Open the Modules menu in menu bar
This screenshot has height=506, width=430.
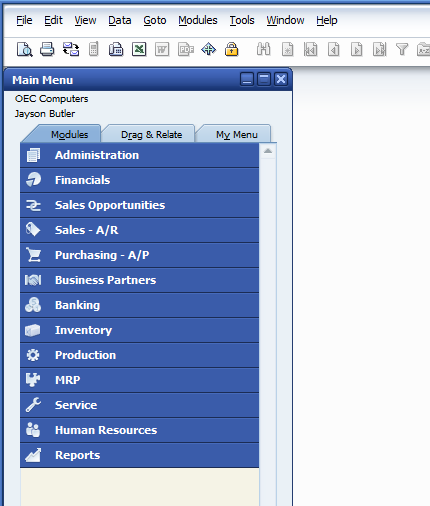pyautogui.click(x=198, y=20)
